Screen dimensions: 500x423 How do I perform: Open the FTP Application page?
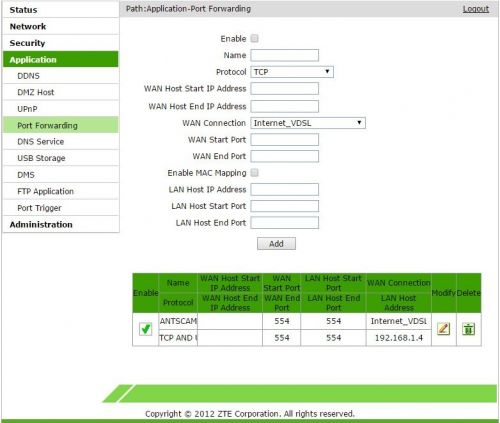61,191
